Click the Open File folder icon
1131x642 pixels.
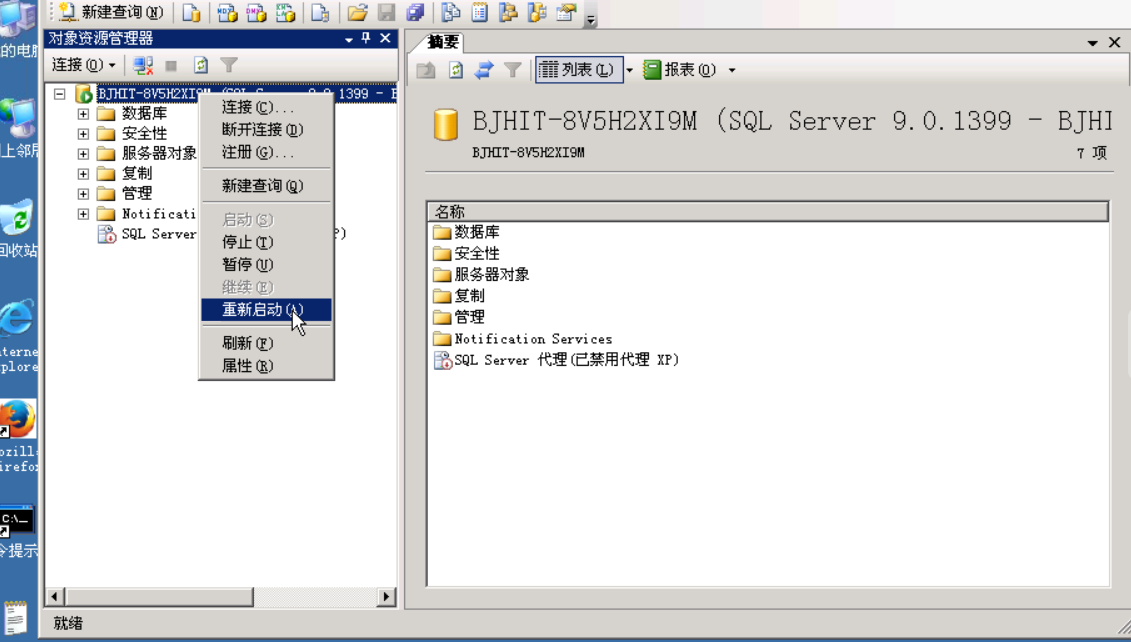(x=357, y=12)
